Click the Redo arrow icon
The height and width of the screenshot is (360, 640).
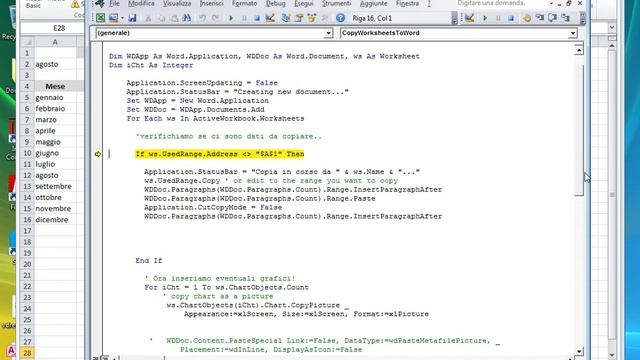215,18
